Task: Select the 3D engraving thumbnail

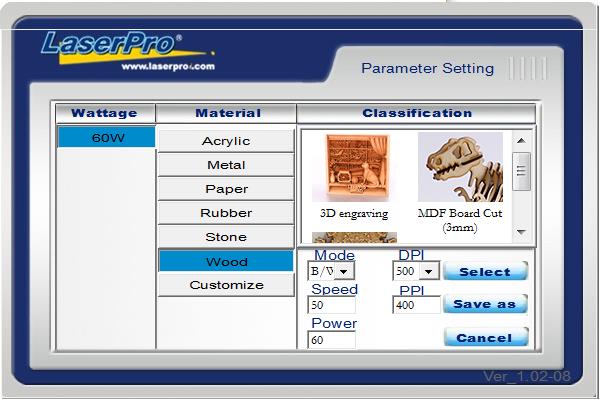Action: [354, 167]
